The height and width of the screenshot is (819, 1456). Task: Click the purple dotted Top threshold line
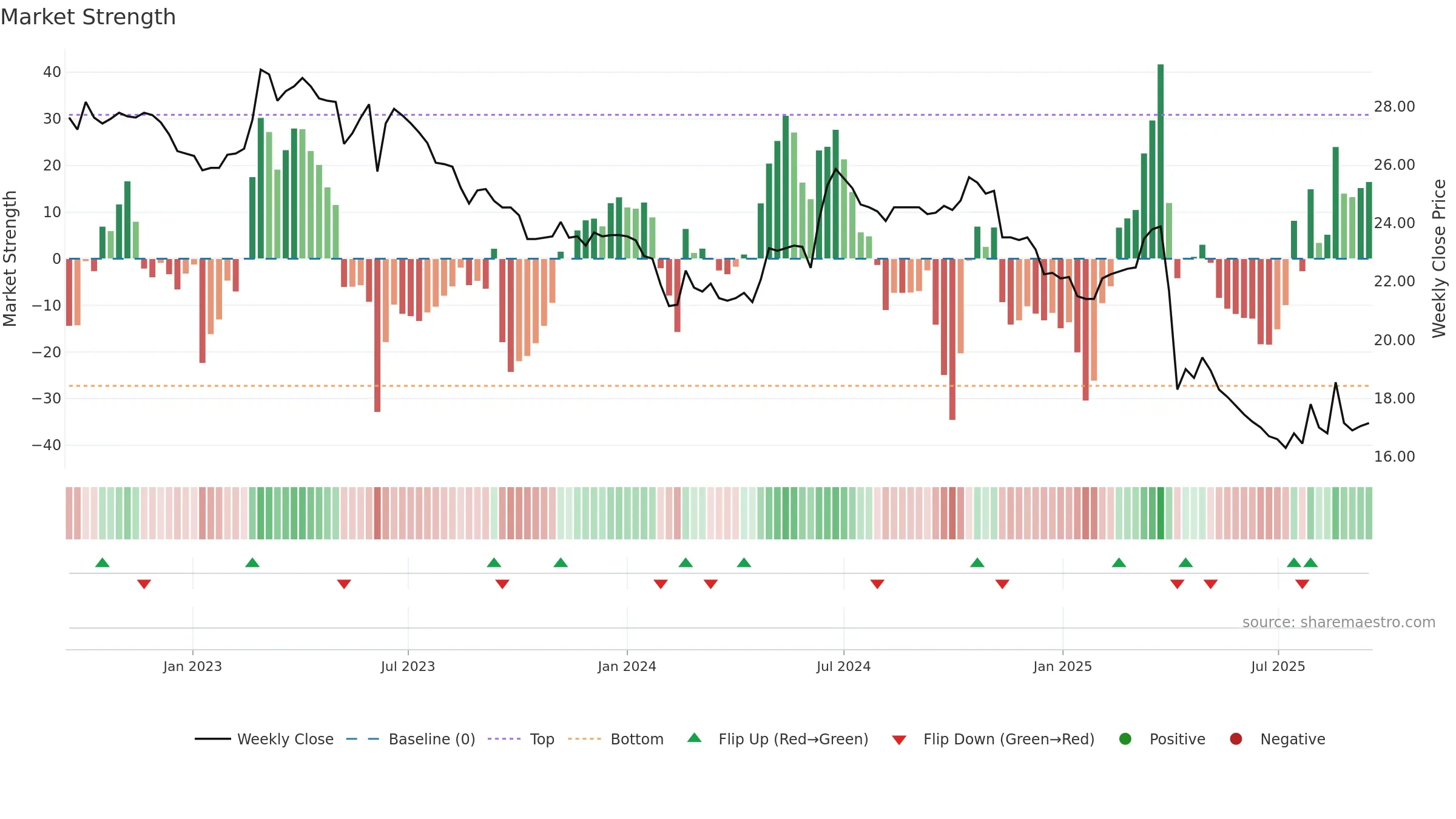pos(719,115)
